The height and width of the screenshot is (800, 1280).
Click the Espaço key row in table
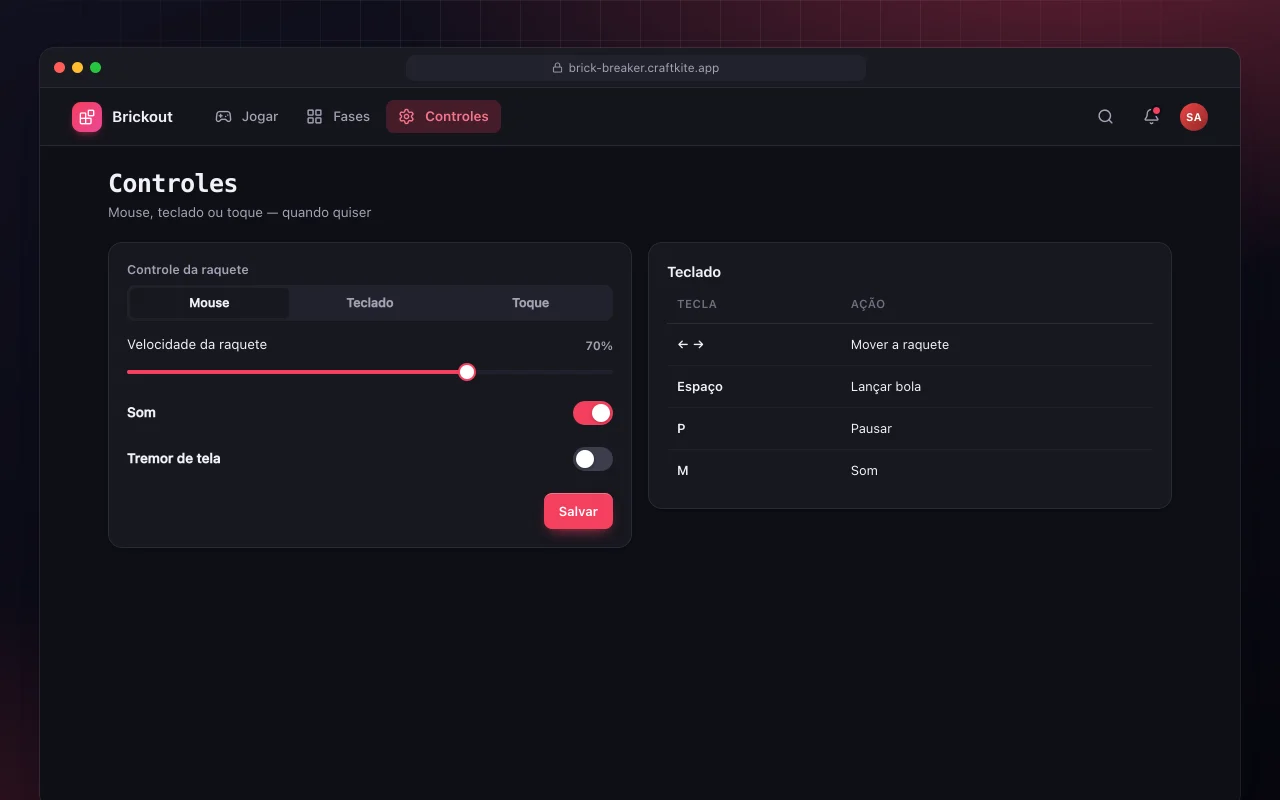[x=910, y=387]
